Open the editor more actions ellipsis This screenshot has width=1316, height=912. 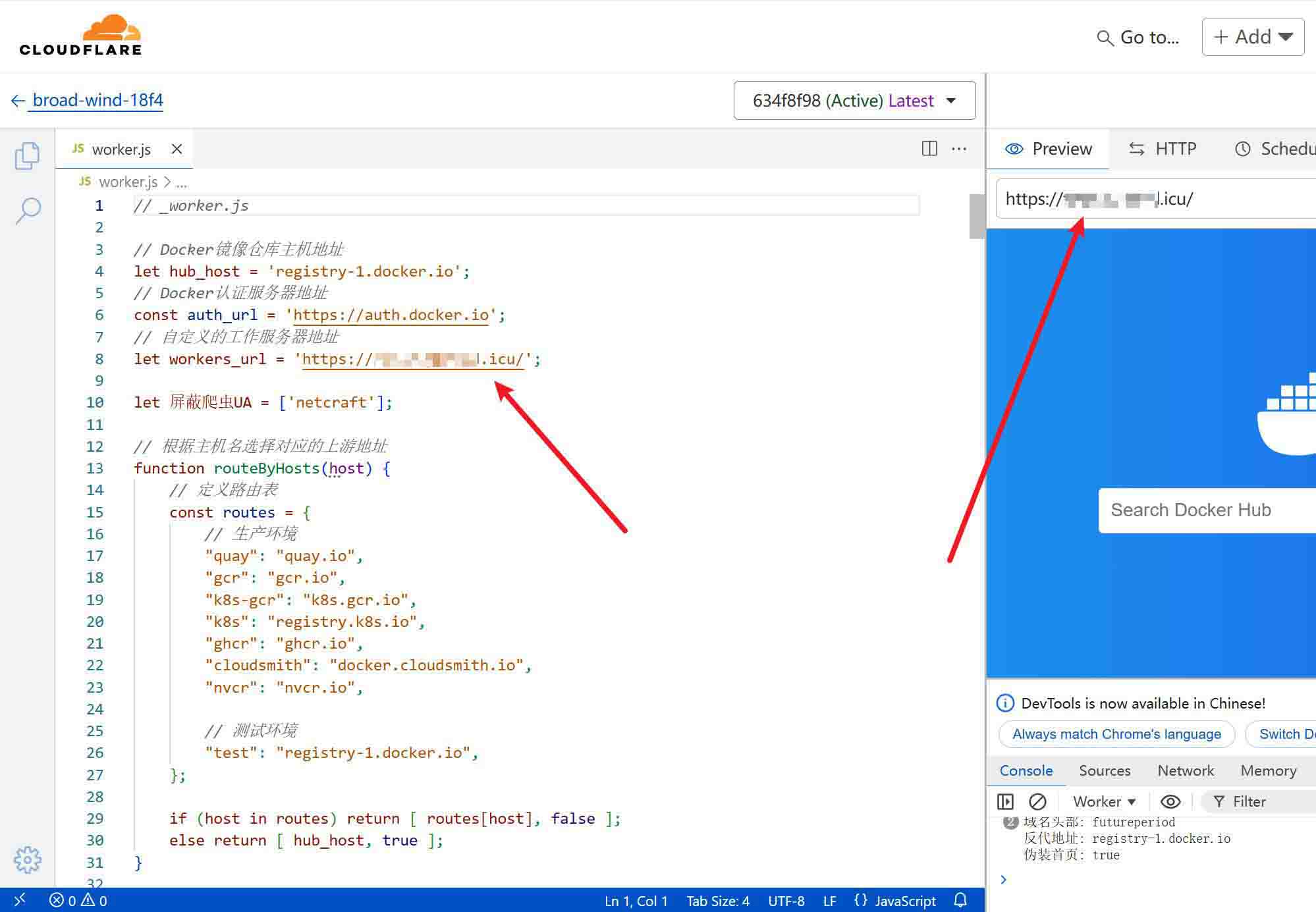959,149
